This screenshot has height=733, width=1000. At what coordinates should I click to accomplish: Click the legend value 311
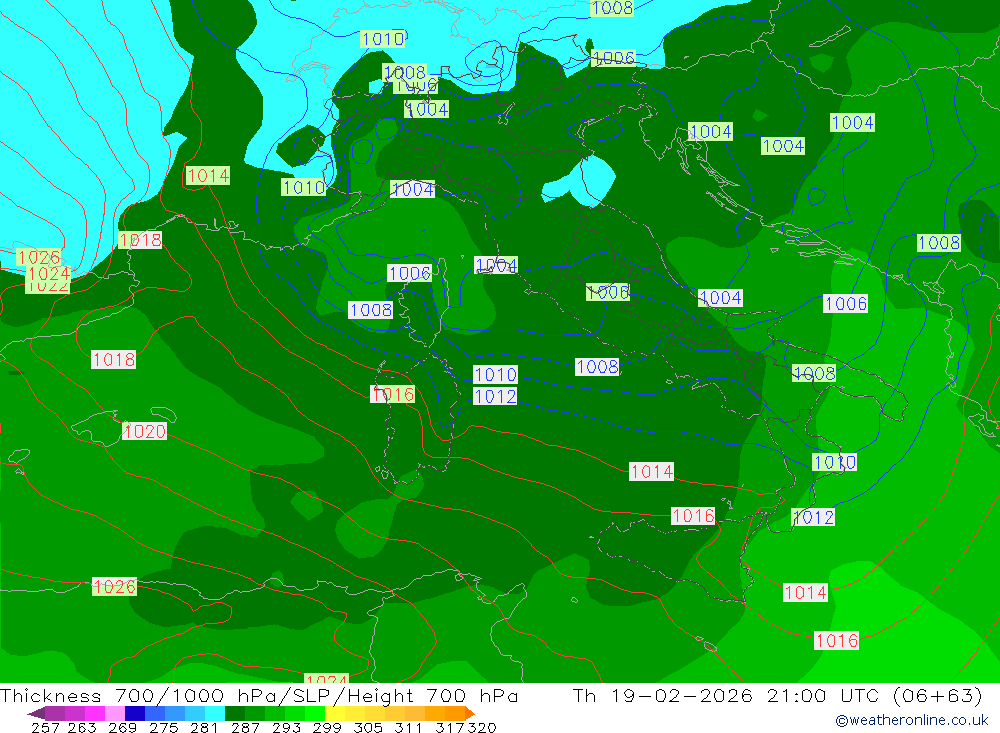point(408,727)
